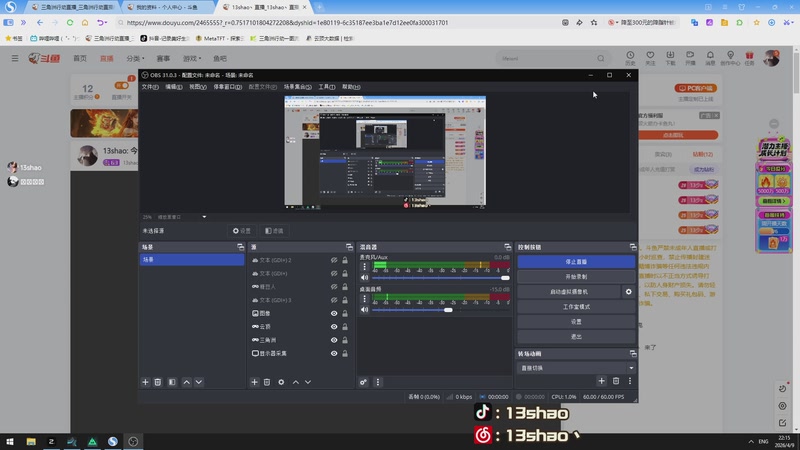This screenshot has height=450, width=800.
Task: Hide the 三角洲 source
Action: coord(334,340)
